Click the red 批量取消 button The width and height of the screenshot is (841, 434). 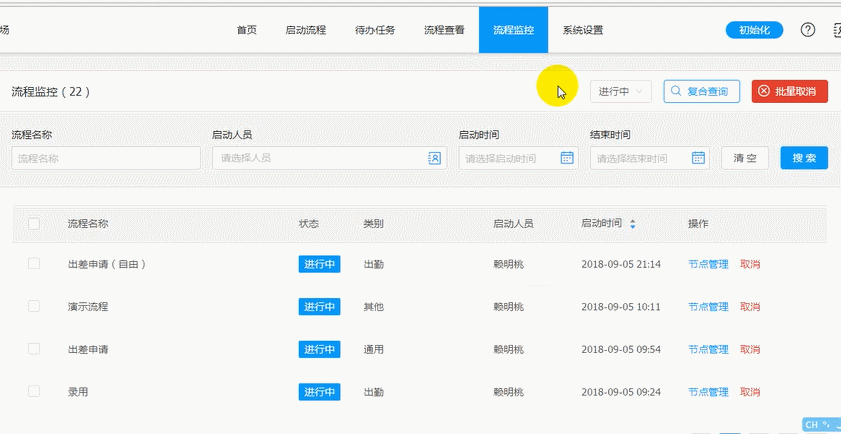(x=790, y=92)
